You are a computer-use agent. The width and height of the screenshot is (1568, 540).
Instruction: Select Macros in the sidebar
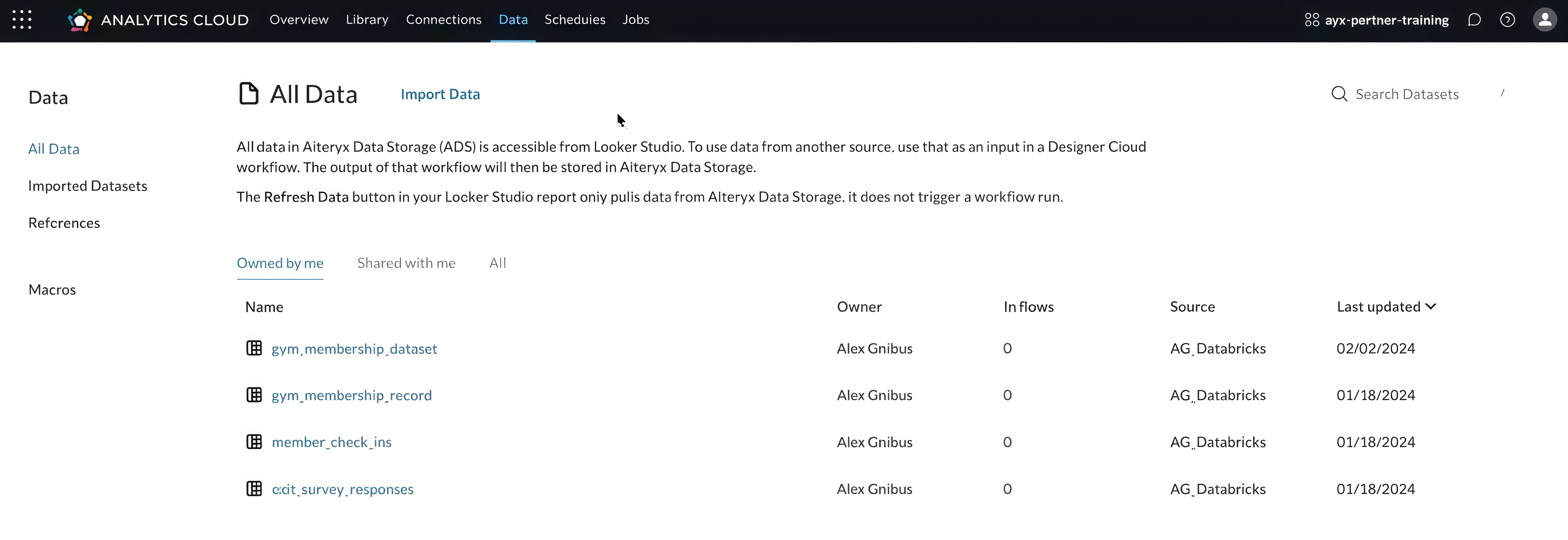[52, 290]
